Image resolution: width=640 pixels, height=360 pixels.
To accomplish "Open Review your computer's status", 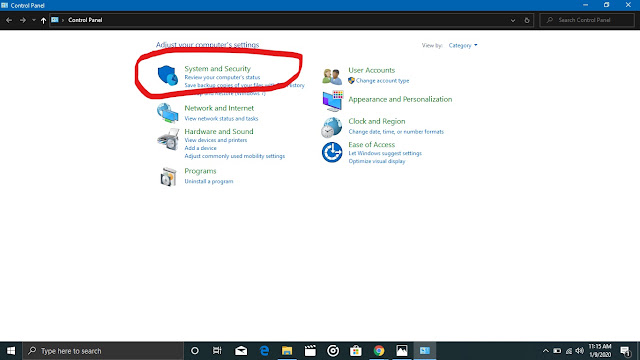I will pyautogui.click(x=222, y=77).
